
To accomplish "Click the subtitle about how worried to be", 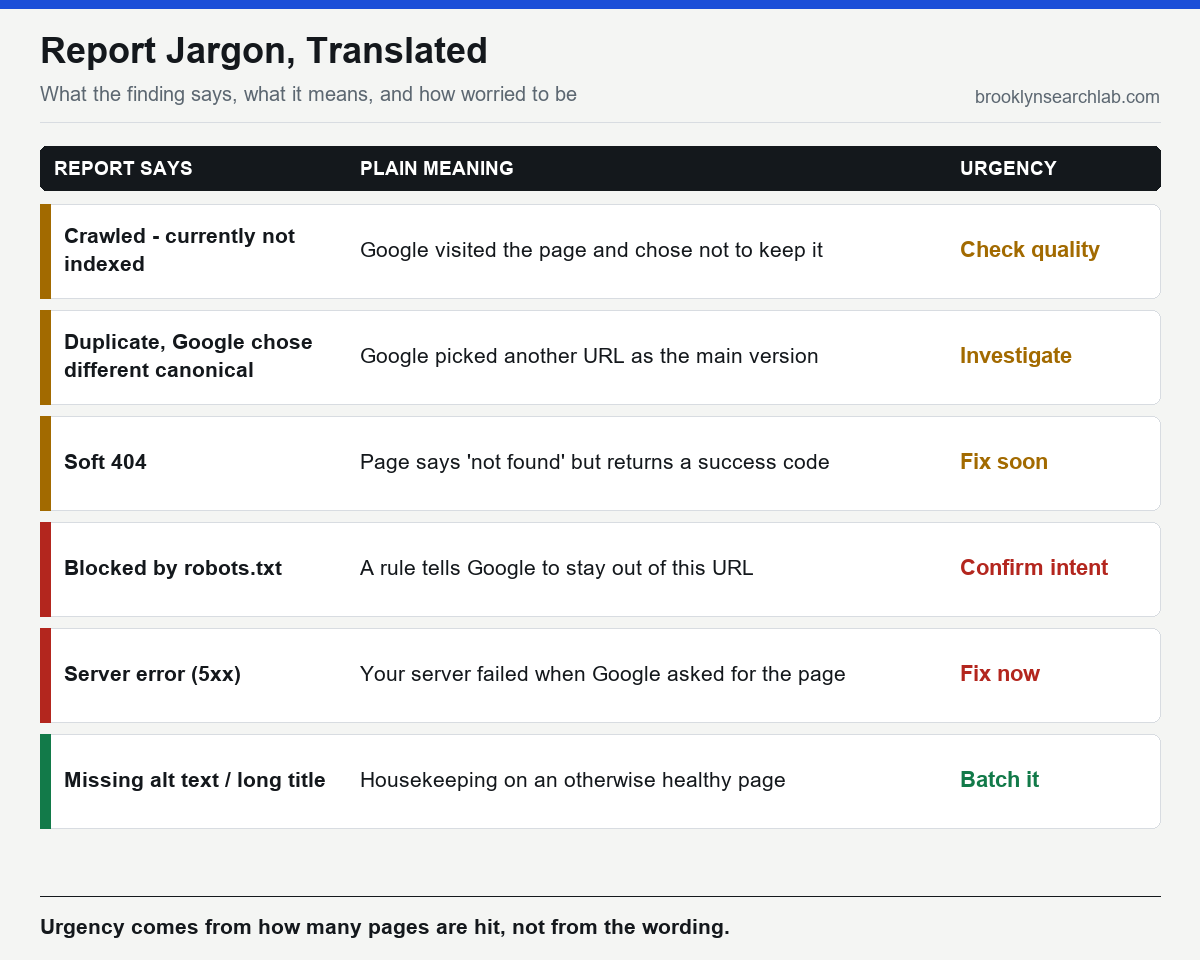I will coord(308,95).
